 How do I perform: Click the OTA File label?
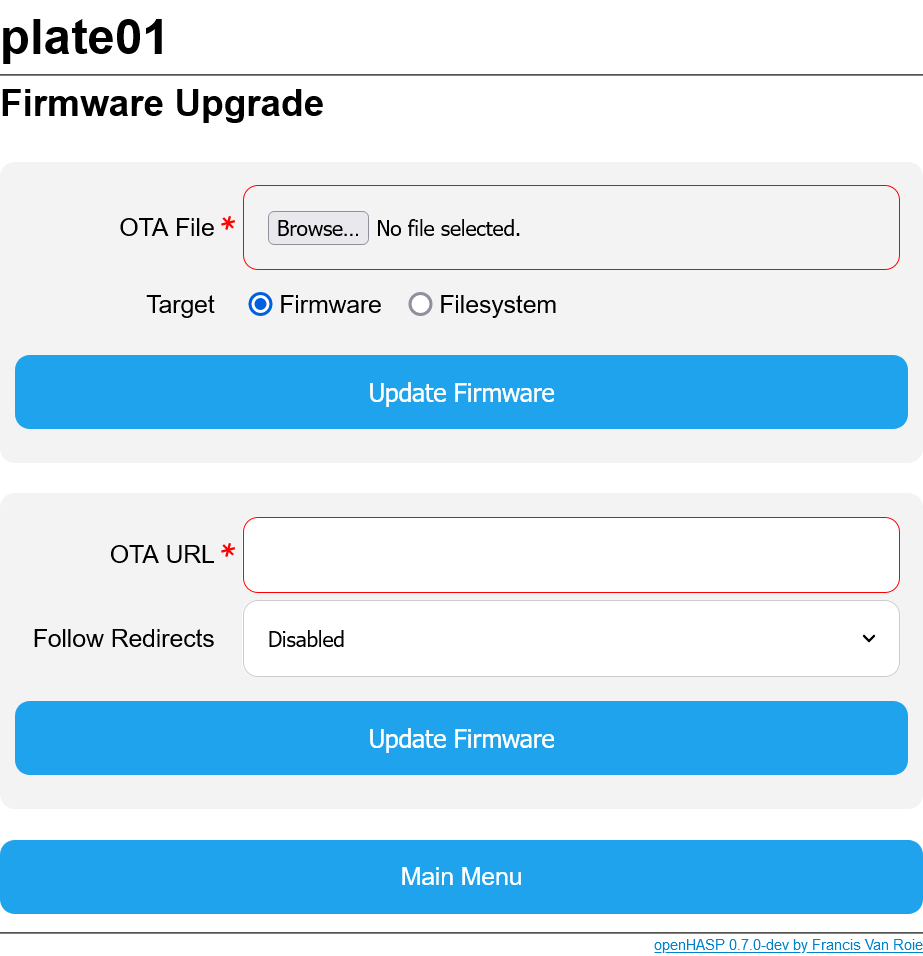tap(167, 228)
